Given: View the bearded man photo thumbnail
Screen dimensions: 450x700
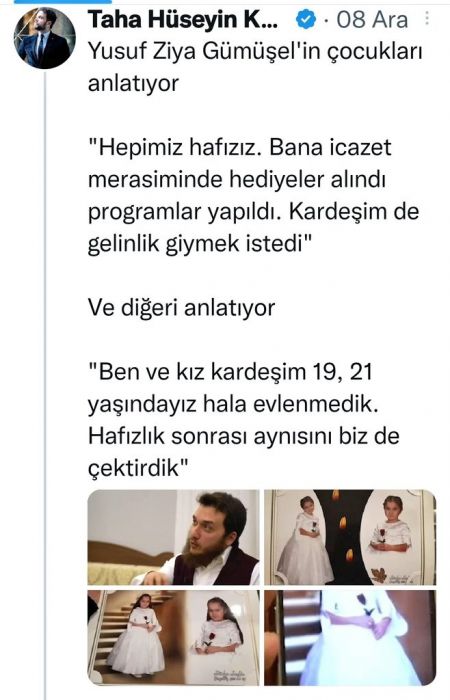Looking at the screenshot, I should click(x=173, y=538).
